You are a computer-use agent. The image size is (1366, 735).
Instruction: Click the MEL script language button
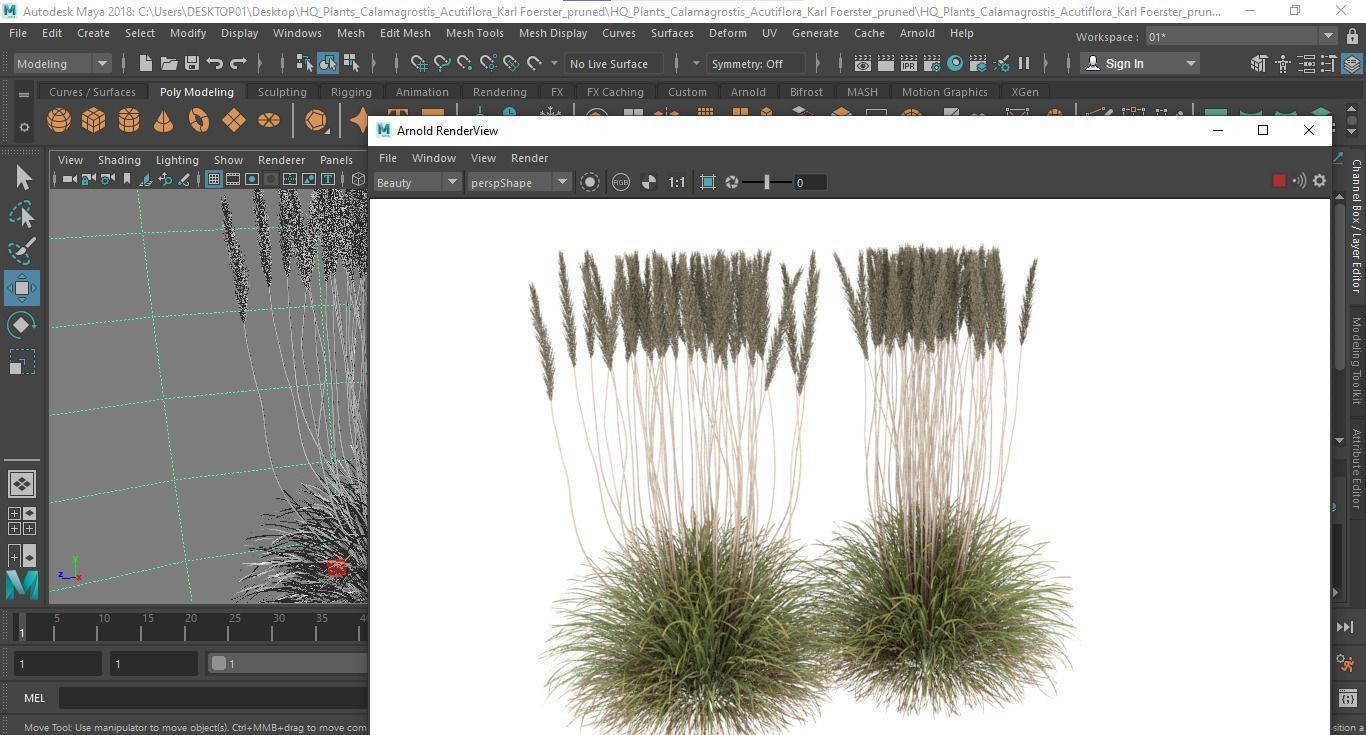coord(35,698)
